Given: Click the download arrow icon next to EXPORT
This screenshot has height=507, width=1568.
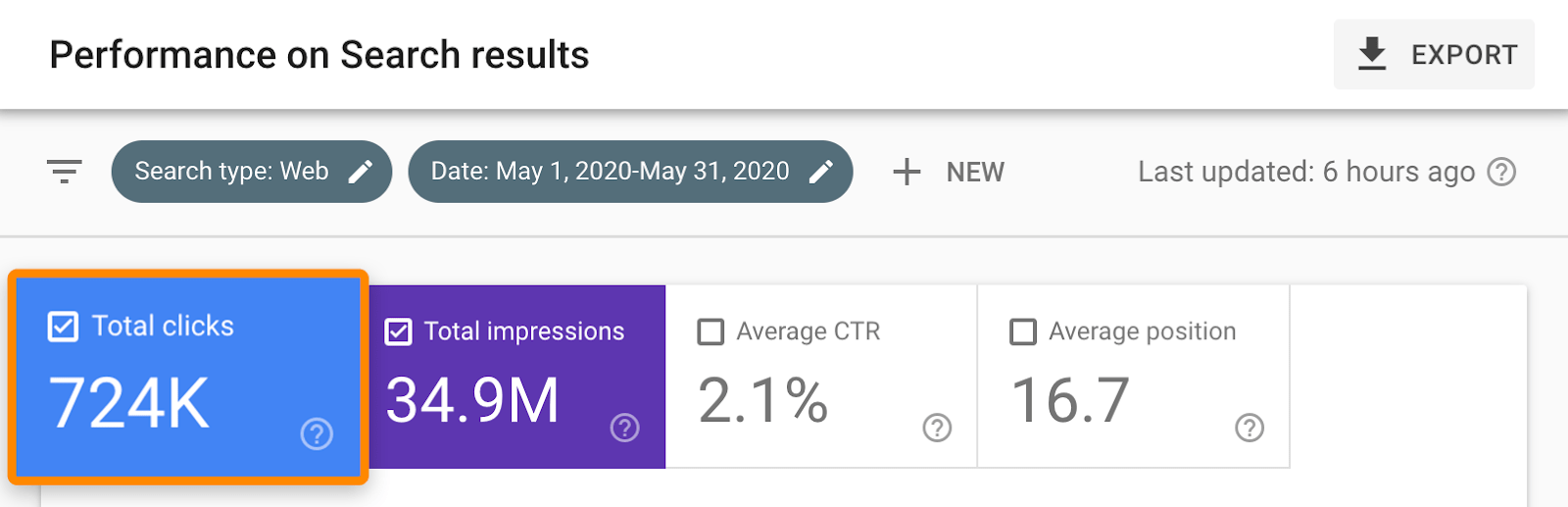Looking at the screenshot, I should pyautogui.click(x=1372, y=54).
